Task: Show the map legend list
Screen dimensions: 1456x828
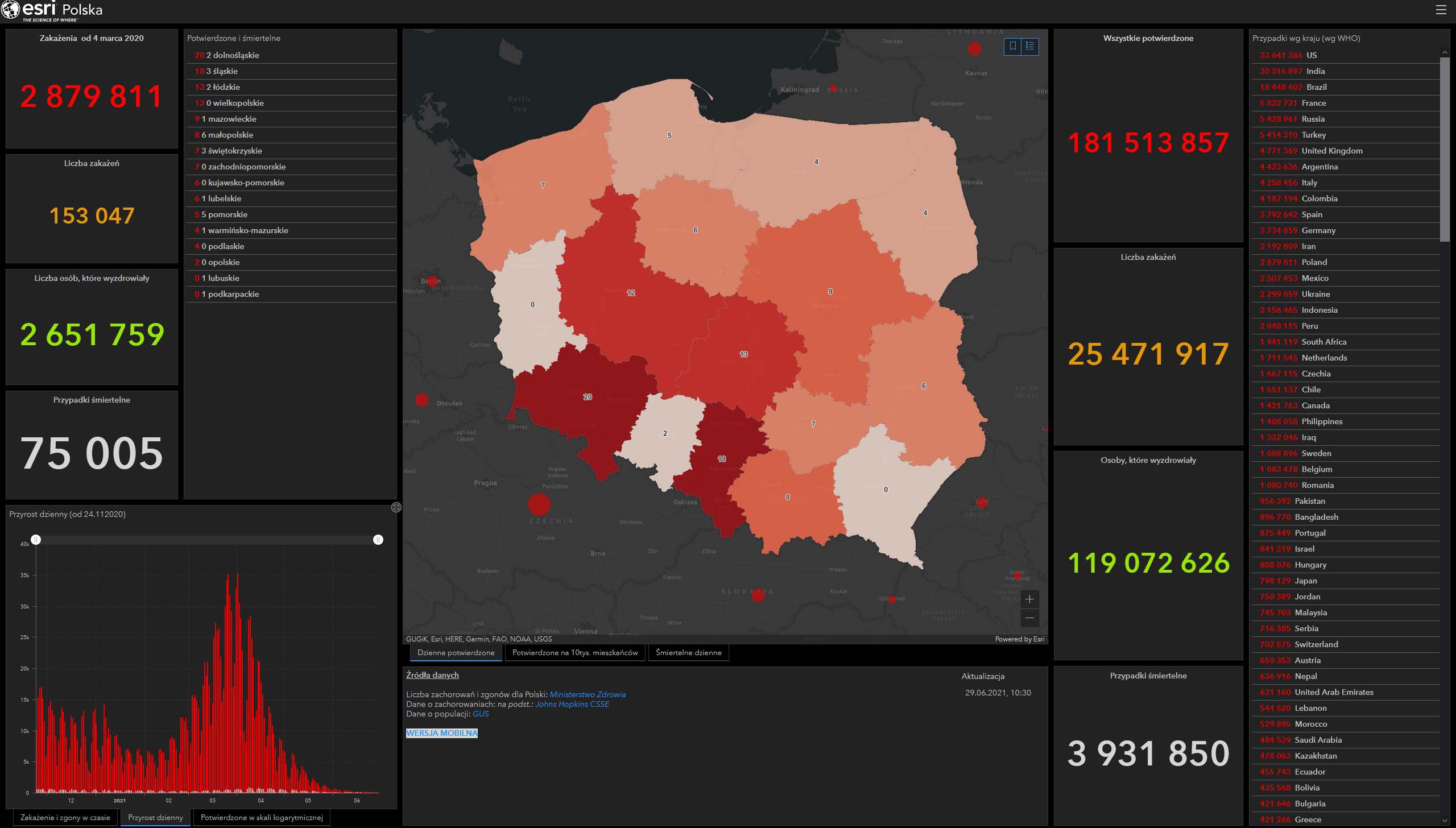Action: click(x=1030, y=47)
